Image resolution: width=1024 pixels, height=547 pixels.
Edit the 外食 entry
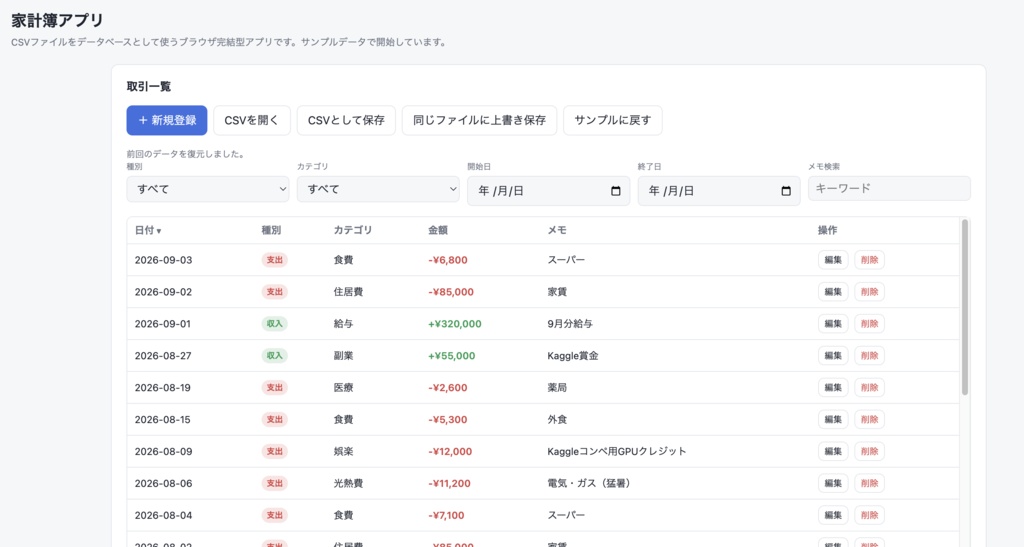(x=833, y=420)
